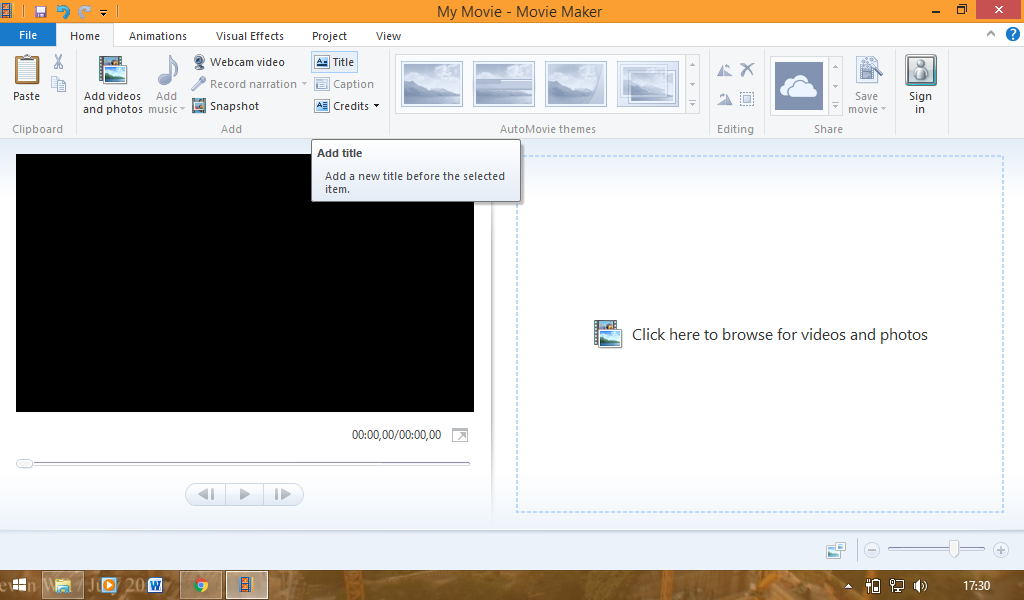Viewport: 1024px width, 600px height.
Task: Click Share gallery down arrow
Action: pos(835,86)
